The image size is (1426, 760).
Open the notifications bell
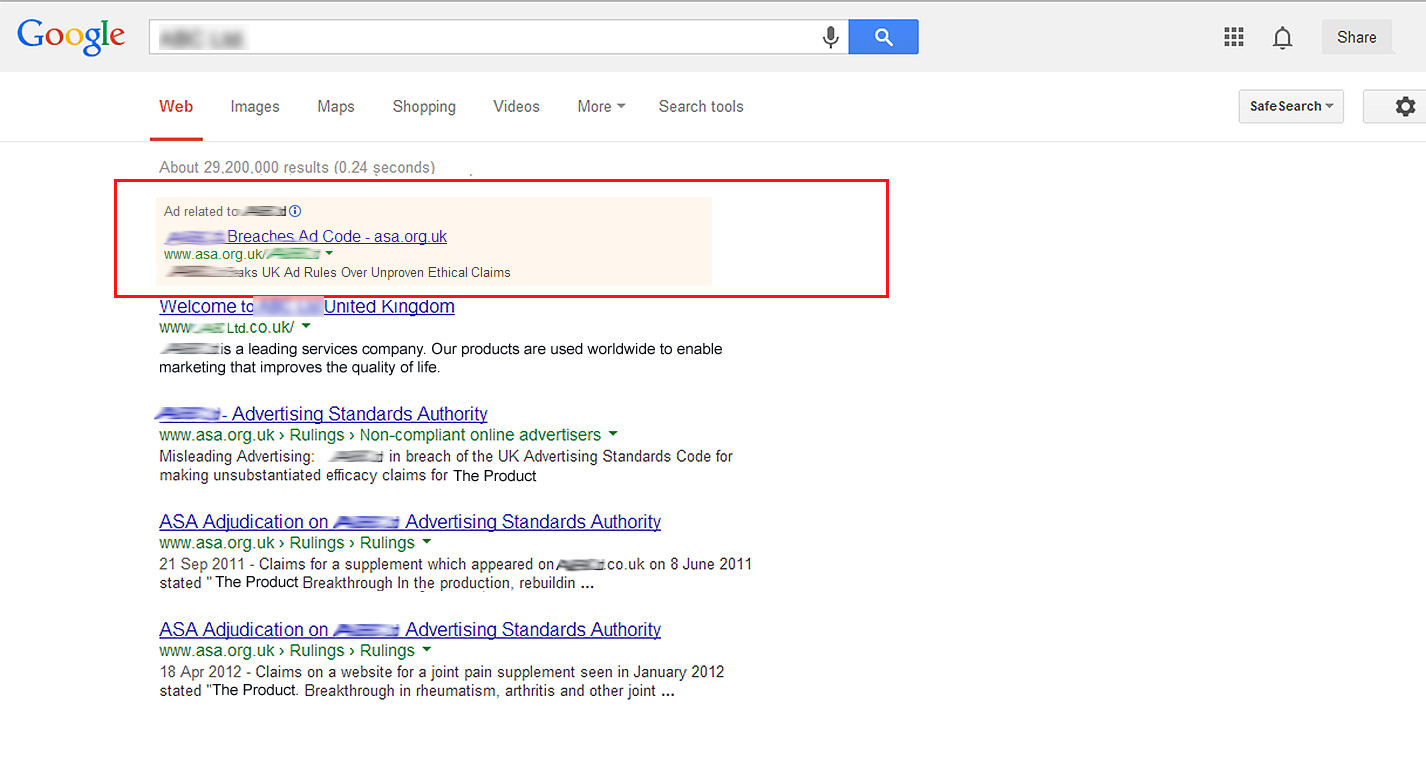[1282, 38]
